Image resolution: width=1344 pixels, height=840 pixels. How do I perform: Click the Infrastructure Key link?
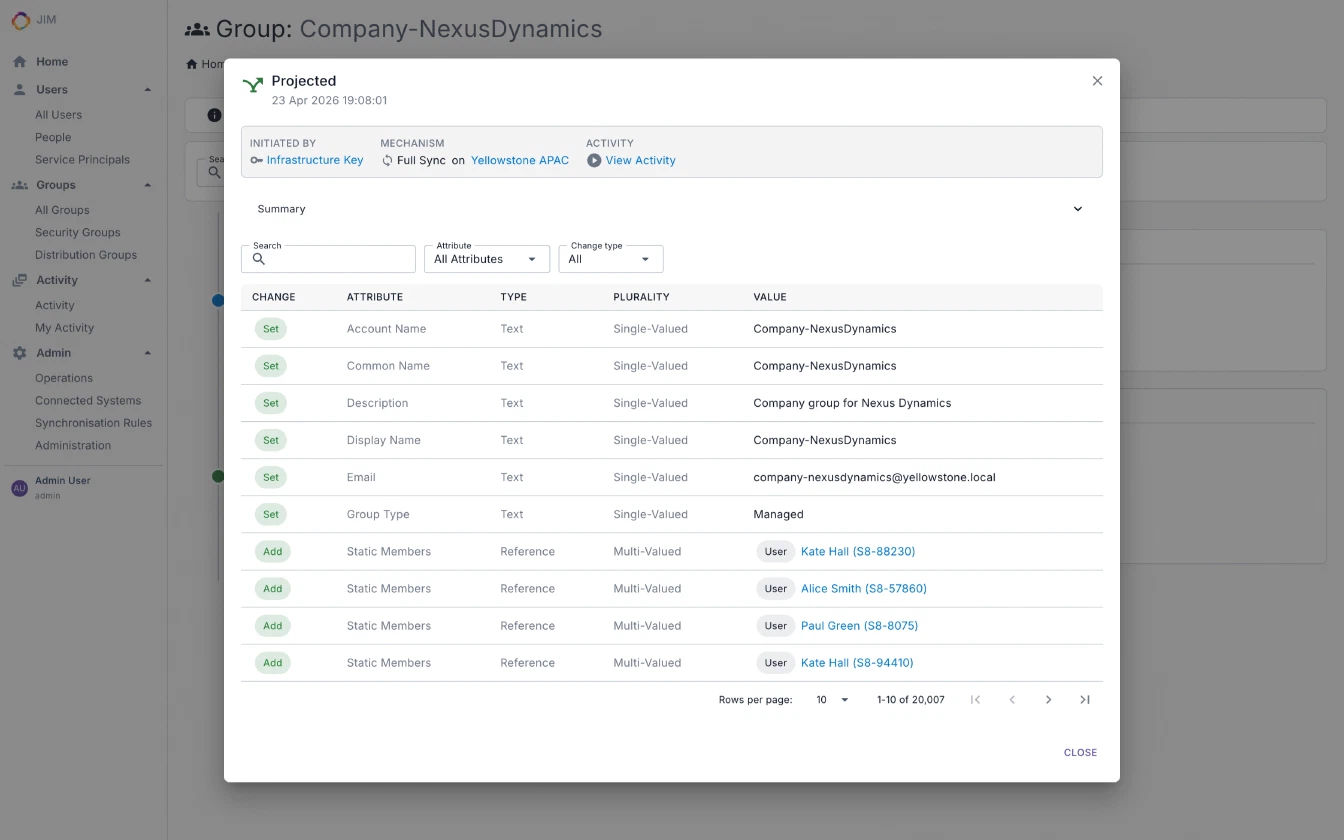click(315, 160)
